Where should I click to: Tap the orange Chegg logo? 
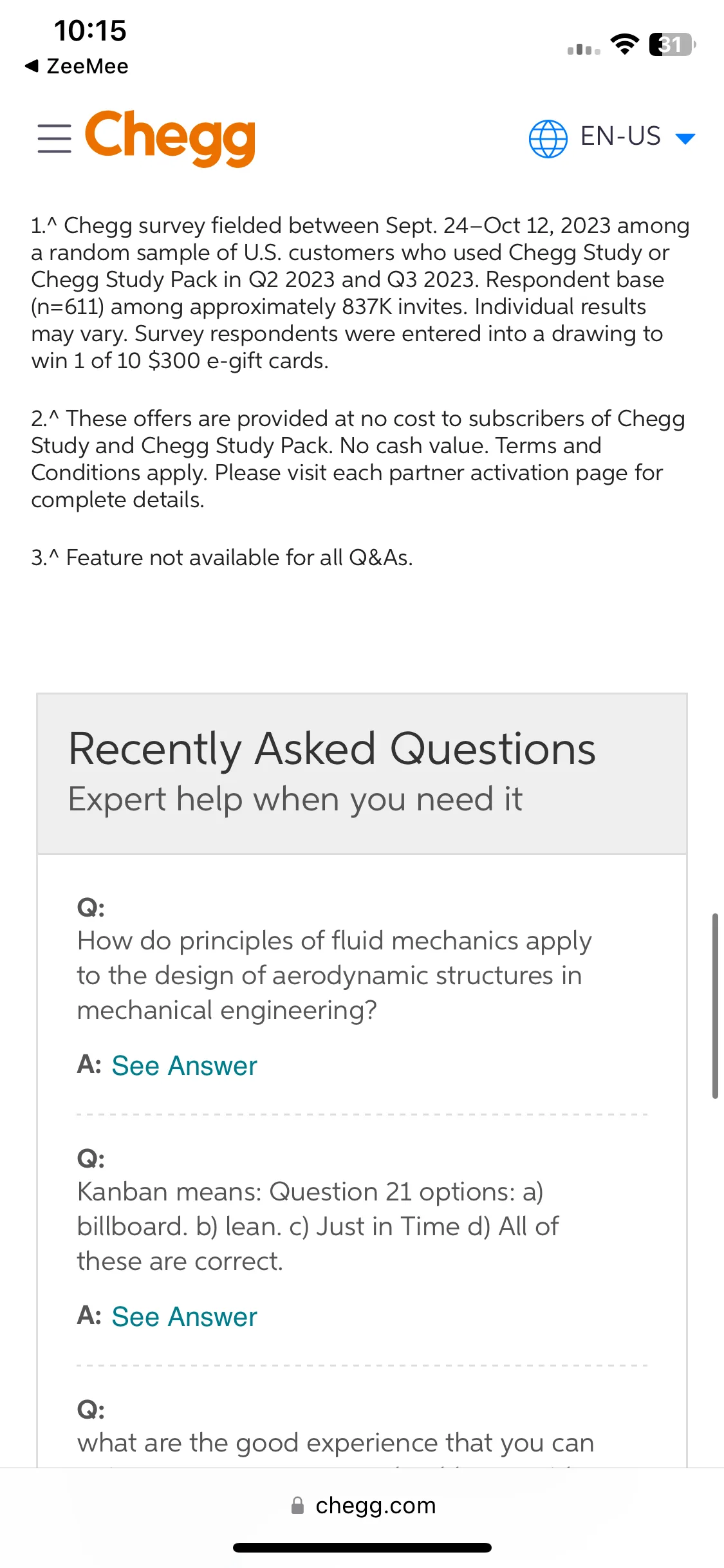coord(170,138)
